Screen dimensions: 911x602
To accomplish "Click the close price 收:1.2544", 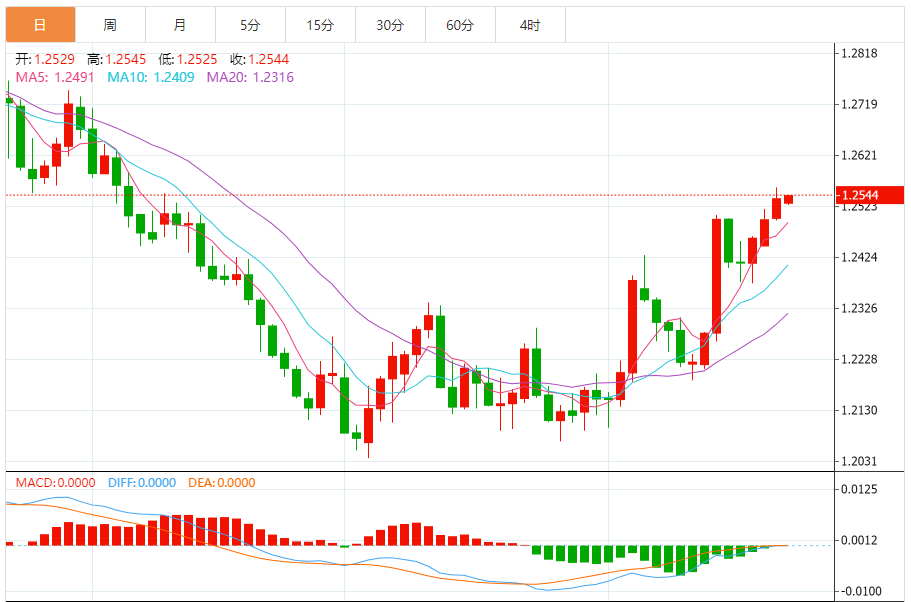I will 259,59.
